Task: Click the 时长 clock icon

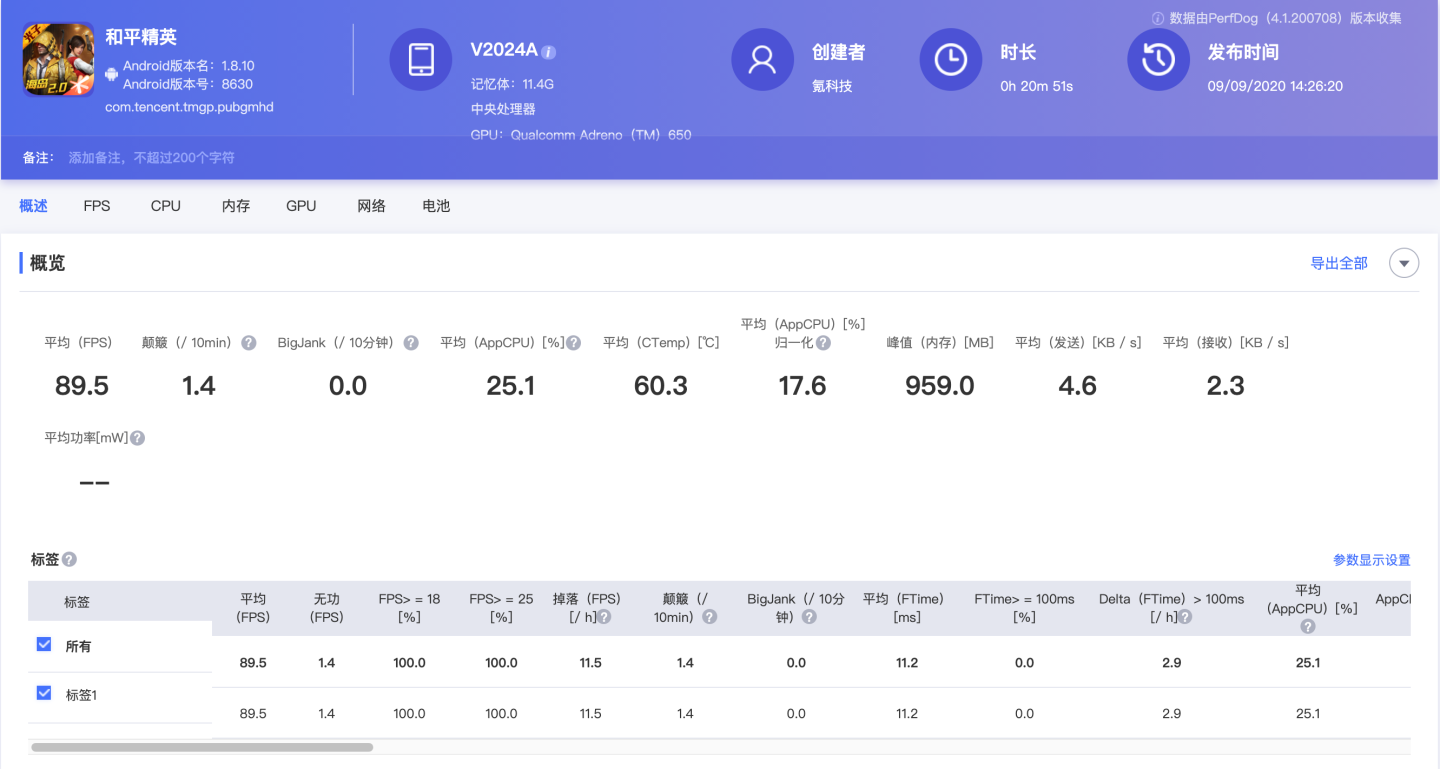Action: [951, 60]
